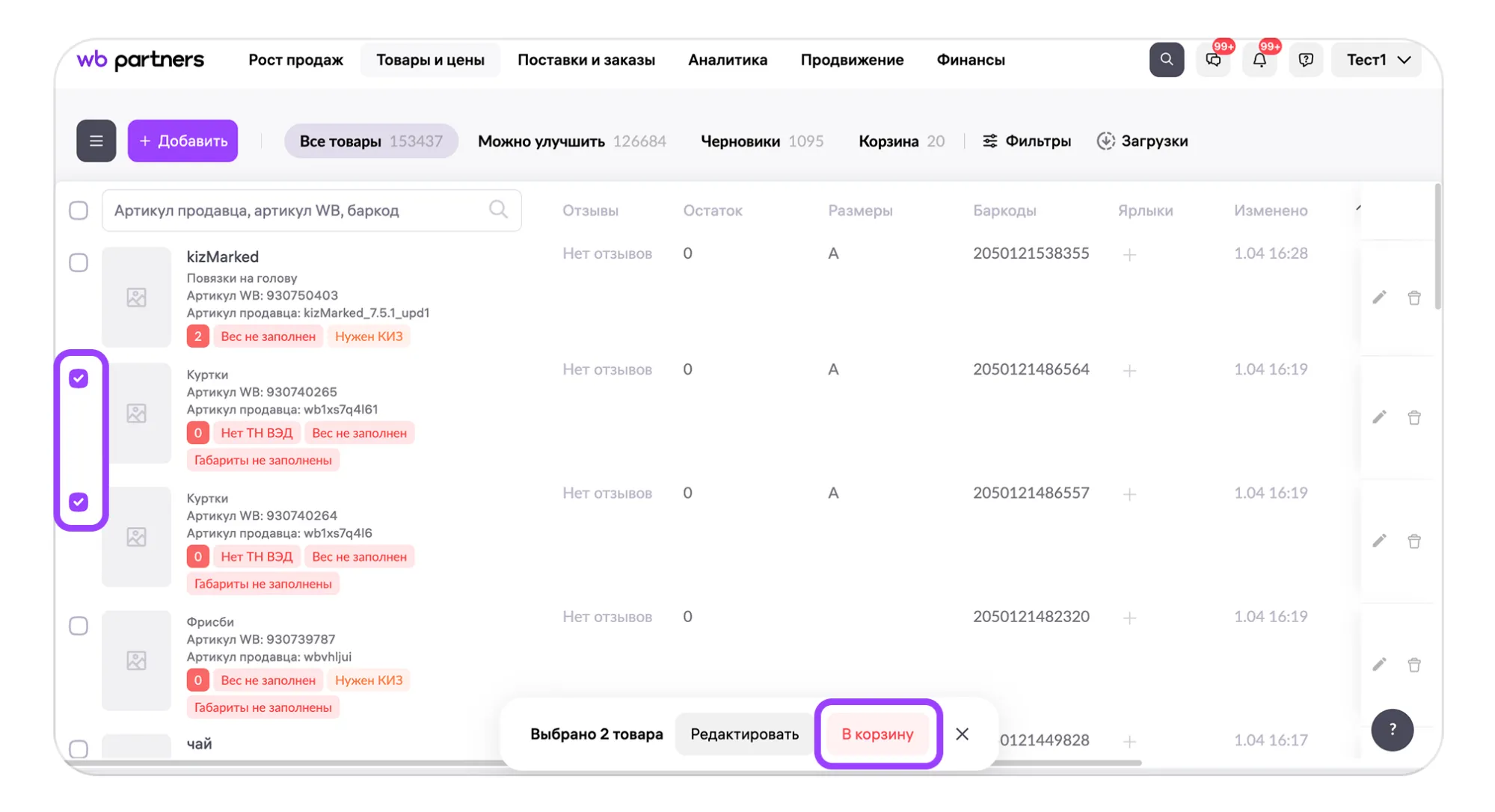Edit product 930740265 with pencil icon
Screen dimensions: 1495x812
pyautogui.click(x=1379, y=417)
